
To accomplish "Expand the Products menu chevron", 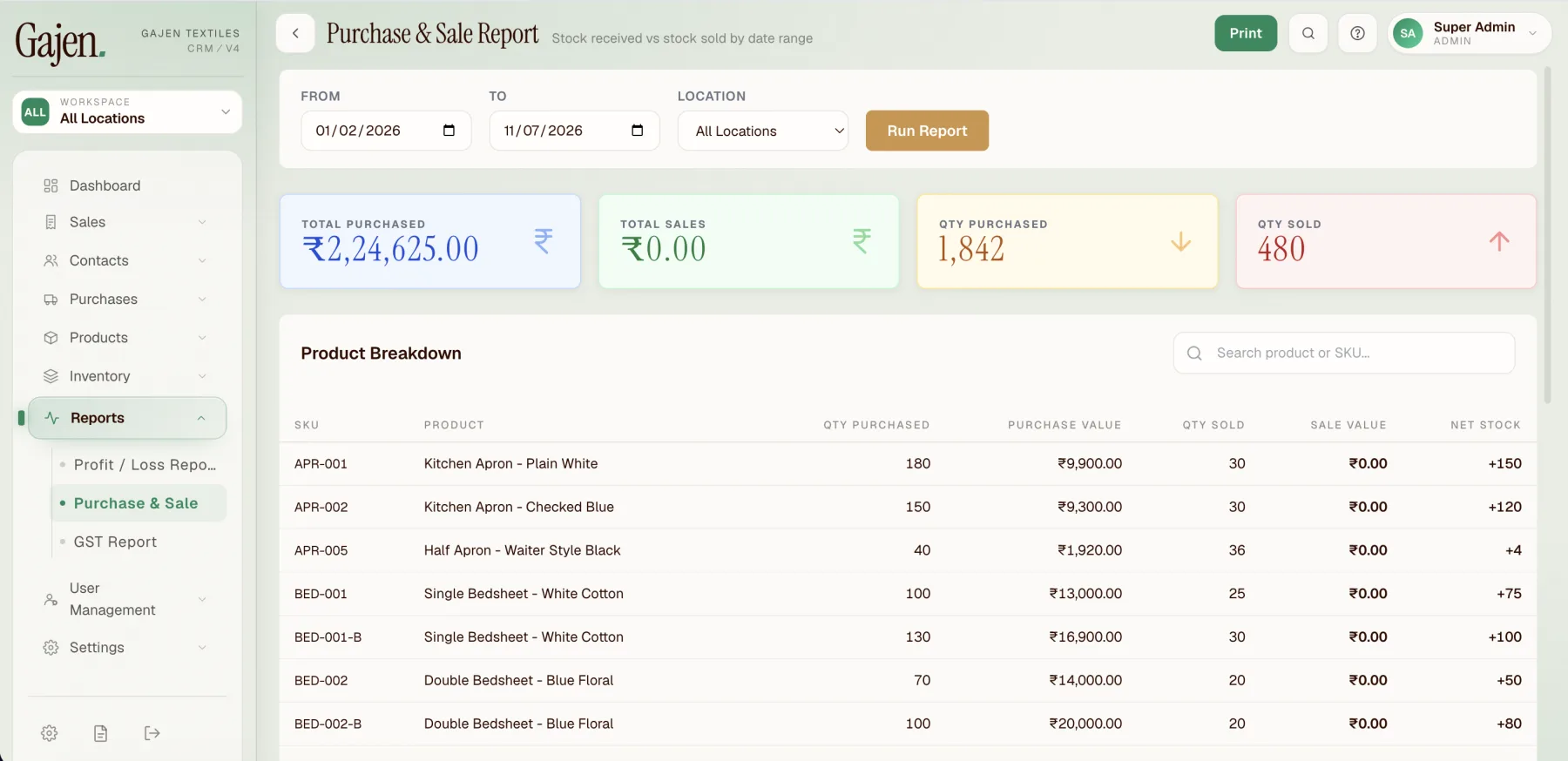I will 202,337.
